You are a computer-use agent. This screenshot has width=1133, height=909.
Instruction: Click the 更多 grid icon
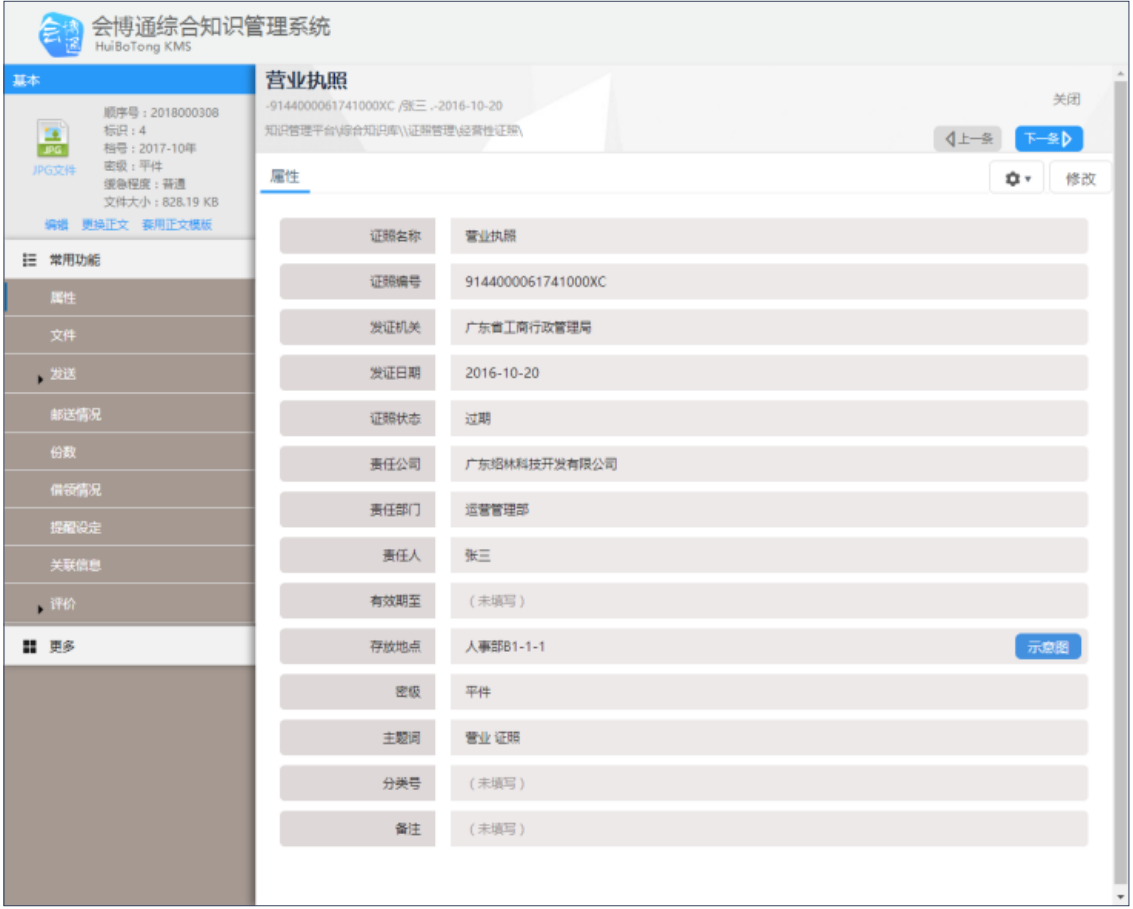click(30, 647)
